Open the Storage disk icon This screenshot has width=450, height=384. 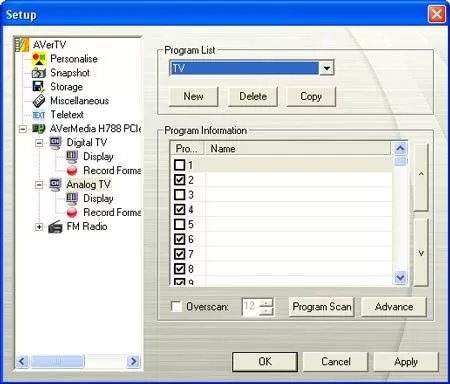click(x=38, y=87)
